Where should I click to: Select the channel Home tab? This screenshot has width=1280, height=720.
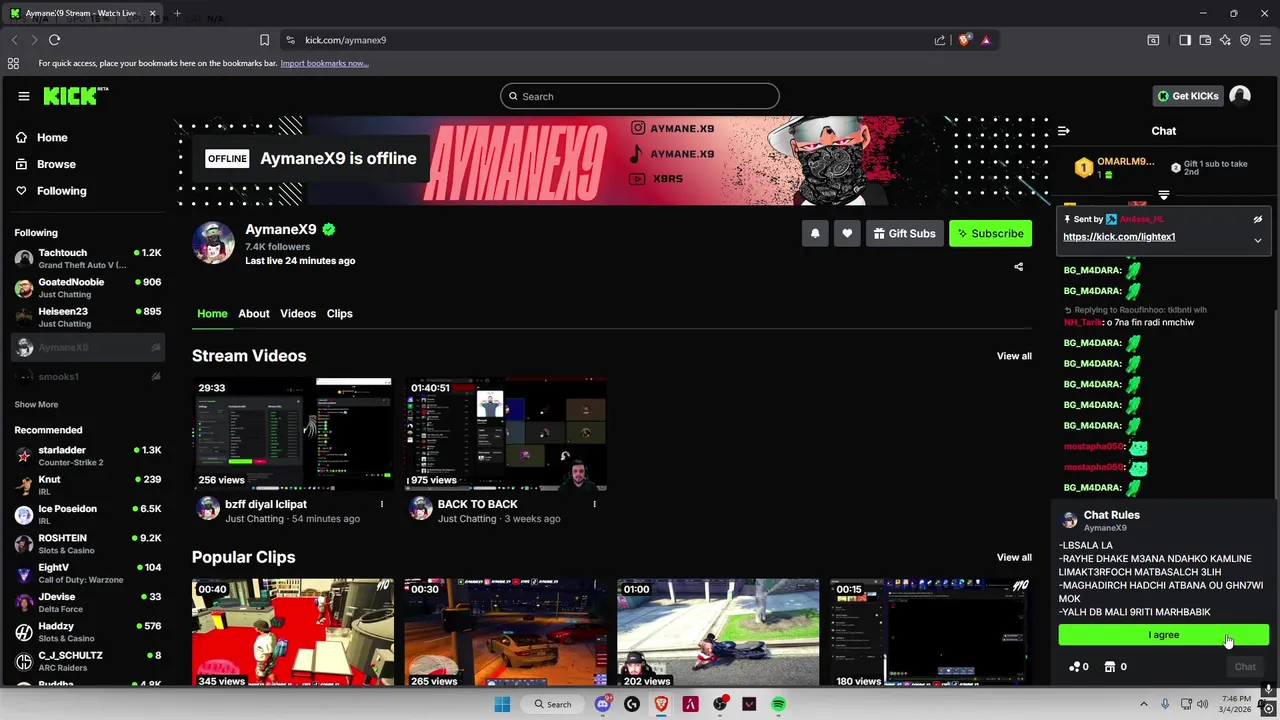(212, 313)
